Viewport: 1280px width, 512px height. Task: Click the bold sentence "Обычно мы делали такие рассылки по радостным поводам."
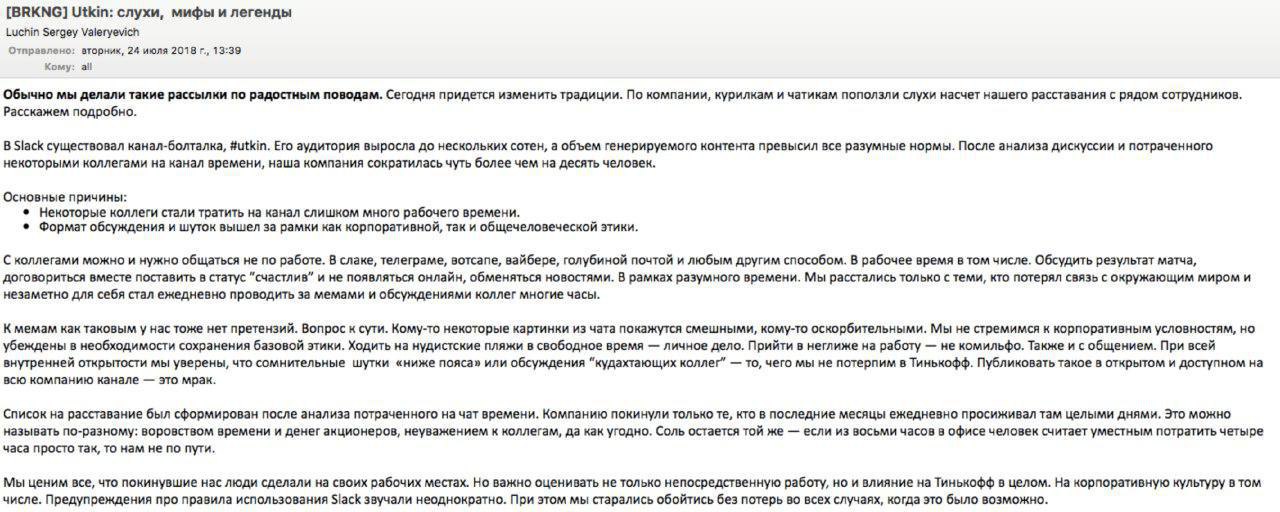pyautogui.click(x=193, y=94)
